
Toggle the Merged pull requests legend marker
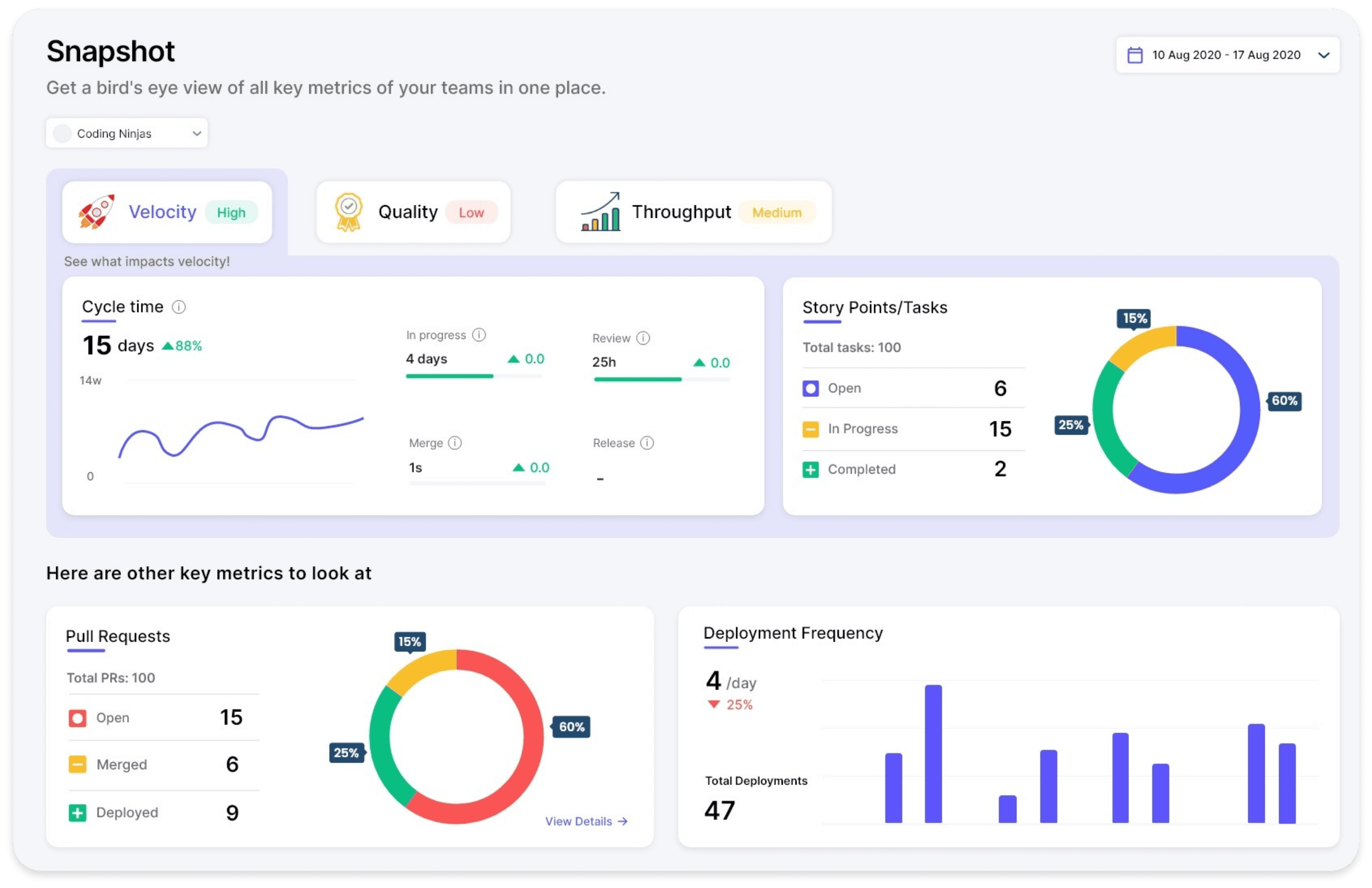pos(77,765)
